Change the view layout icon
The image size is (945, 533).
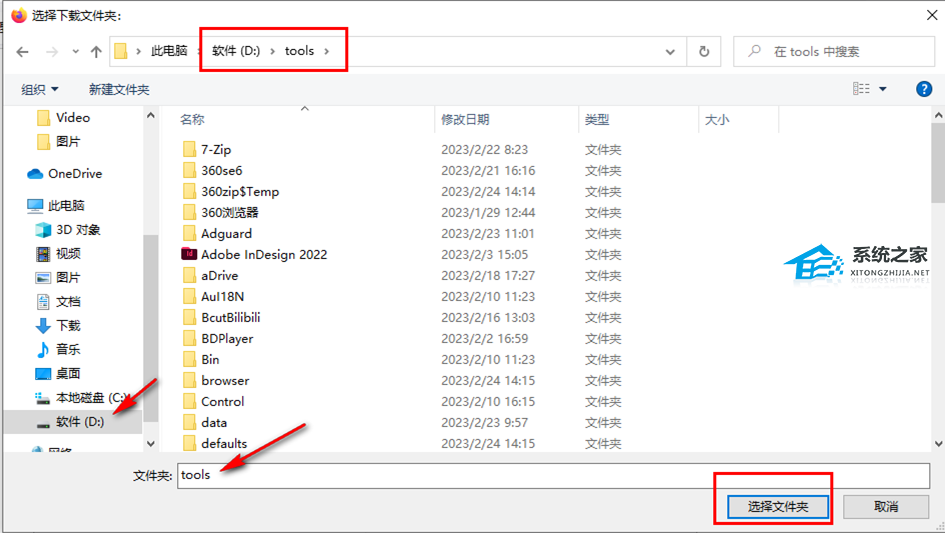pyautogui.click(x=861, y=89)
